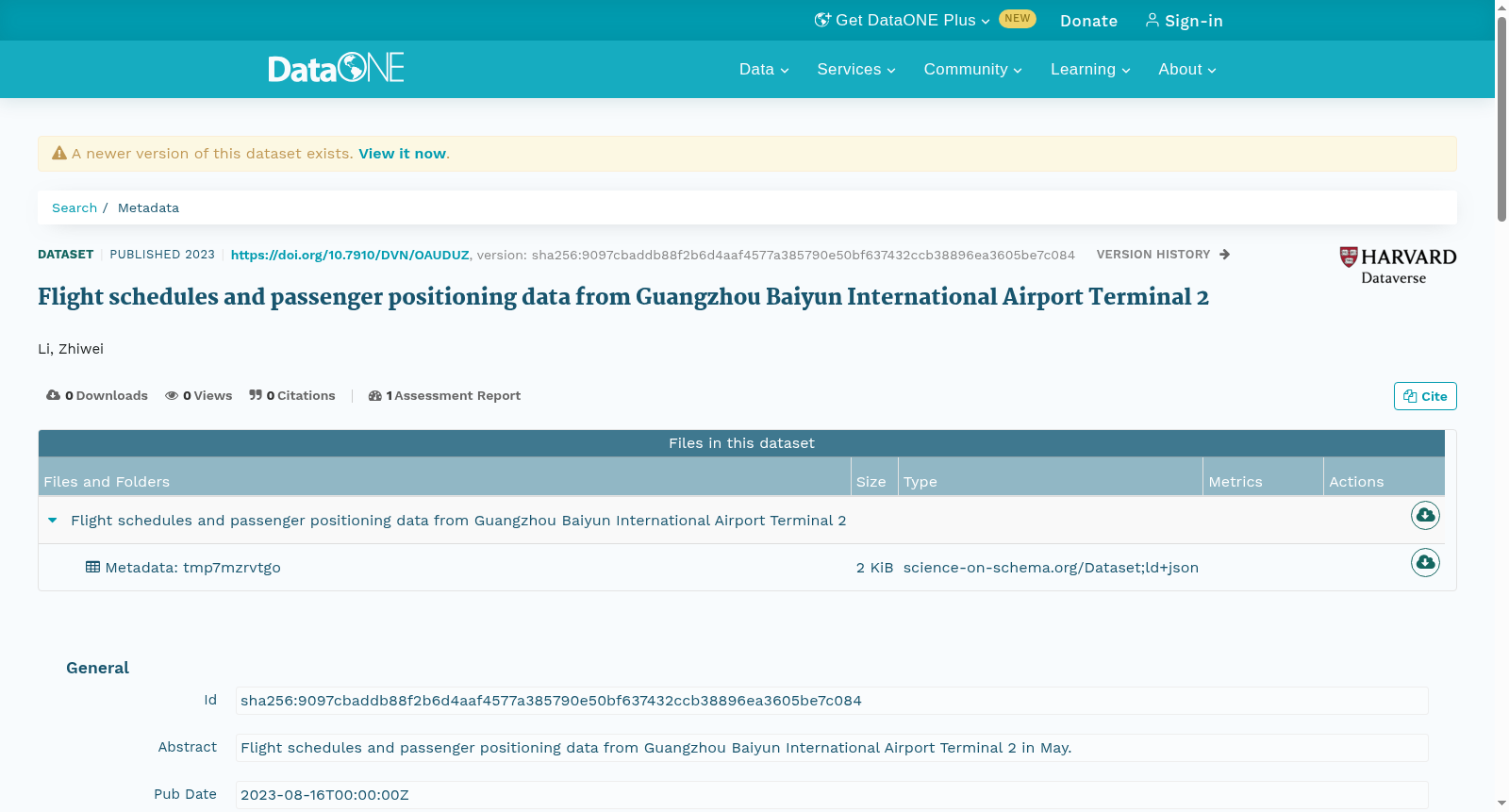
Task: Click the Cite button
Action: (x=1425, y=396)
